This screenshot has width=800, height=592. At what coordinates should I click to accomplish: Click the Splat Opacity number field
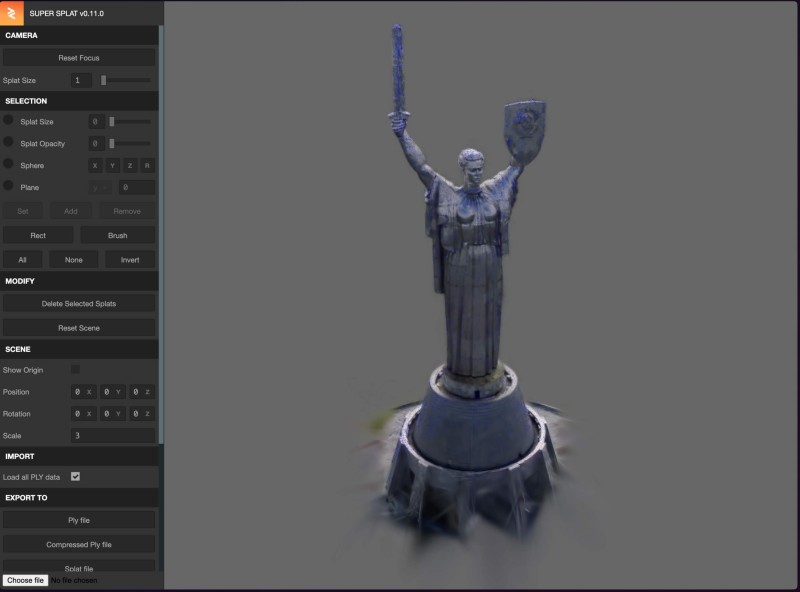96,143
